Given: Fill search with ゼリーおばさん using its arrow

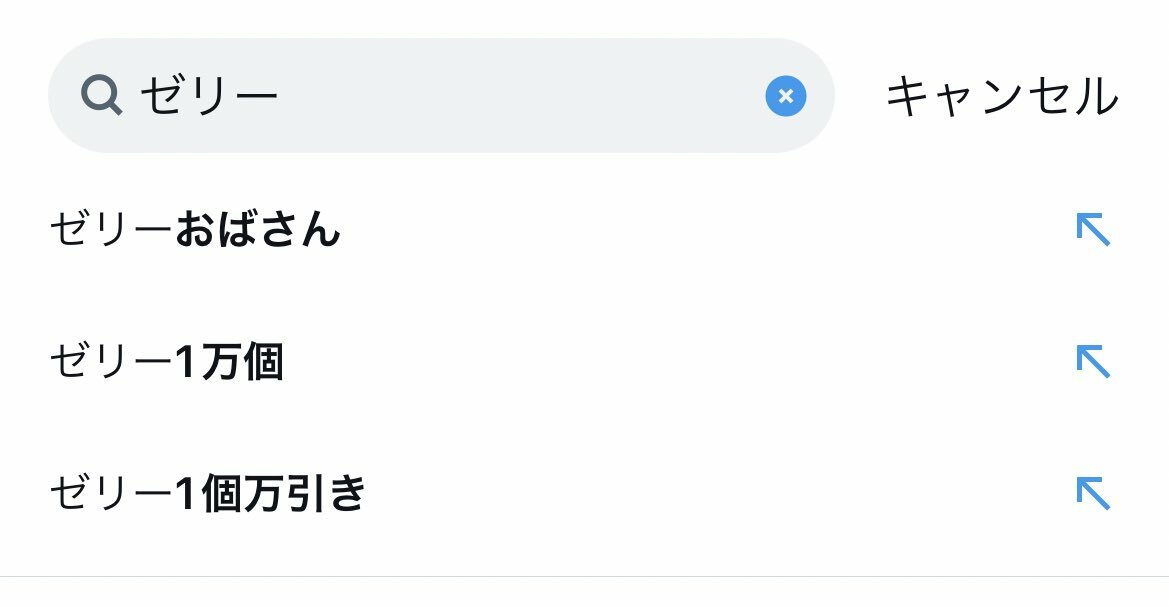Looking at the screenshot, I should (1093, 231).
